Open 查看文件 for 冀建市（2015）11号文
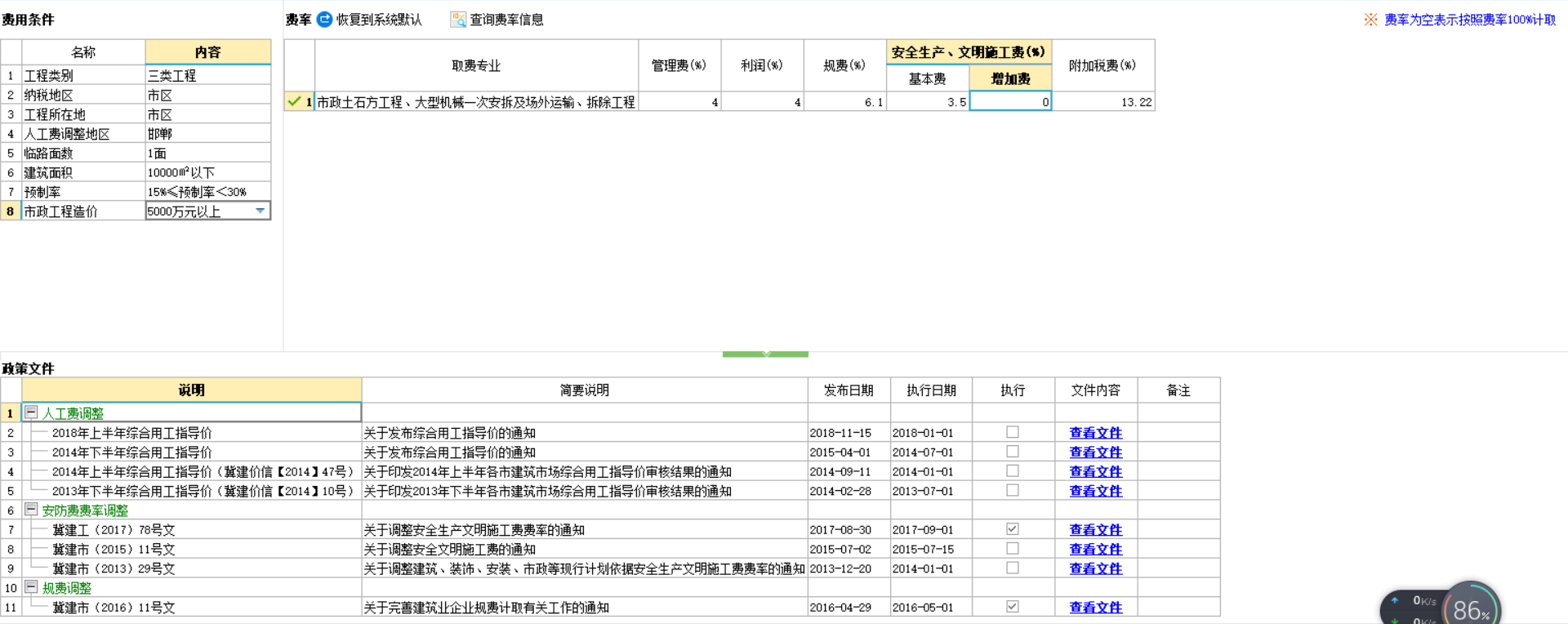 pos(1096,550)
